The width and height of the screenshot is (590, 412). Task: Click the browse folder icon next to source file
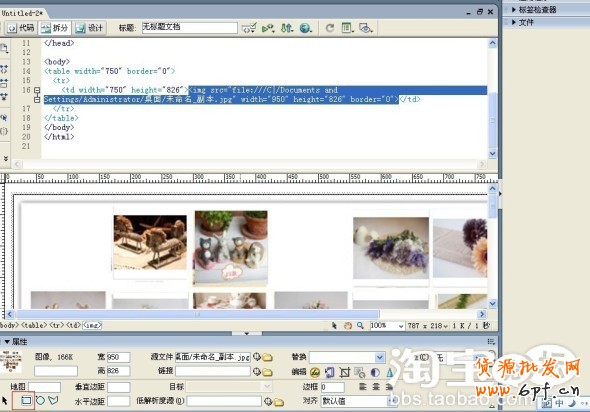click(x=268, y=357)
